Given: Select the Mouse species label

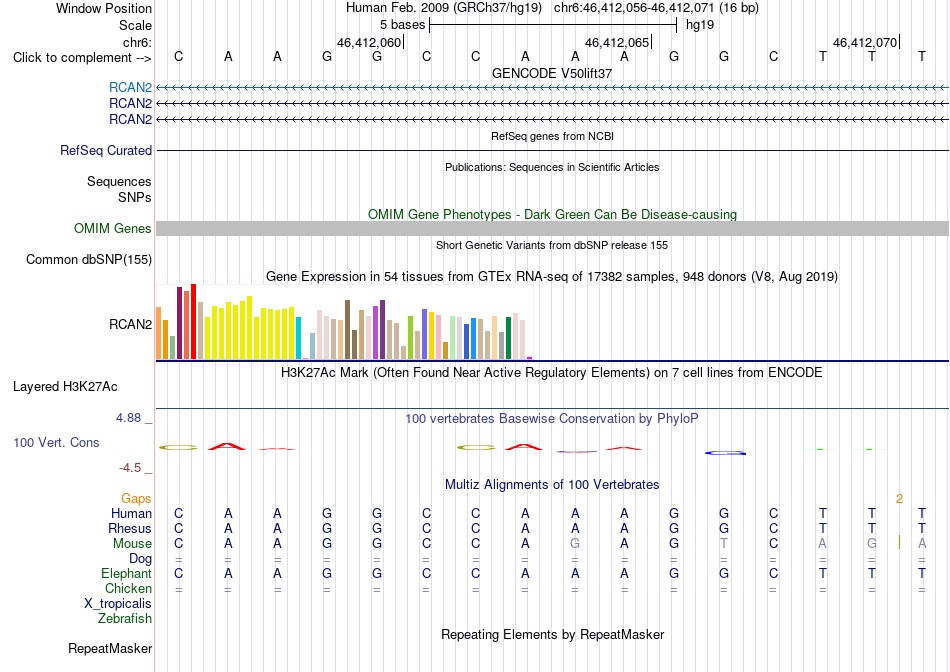Looking at the screenshot, I should tap(132, 544).
